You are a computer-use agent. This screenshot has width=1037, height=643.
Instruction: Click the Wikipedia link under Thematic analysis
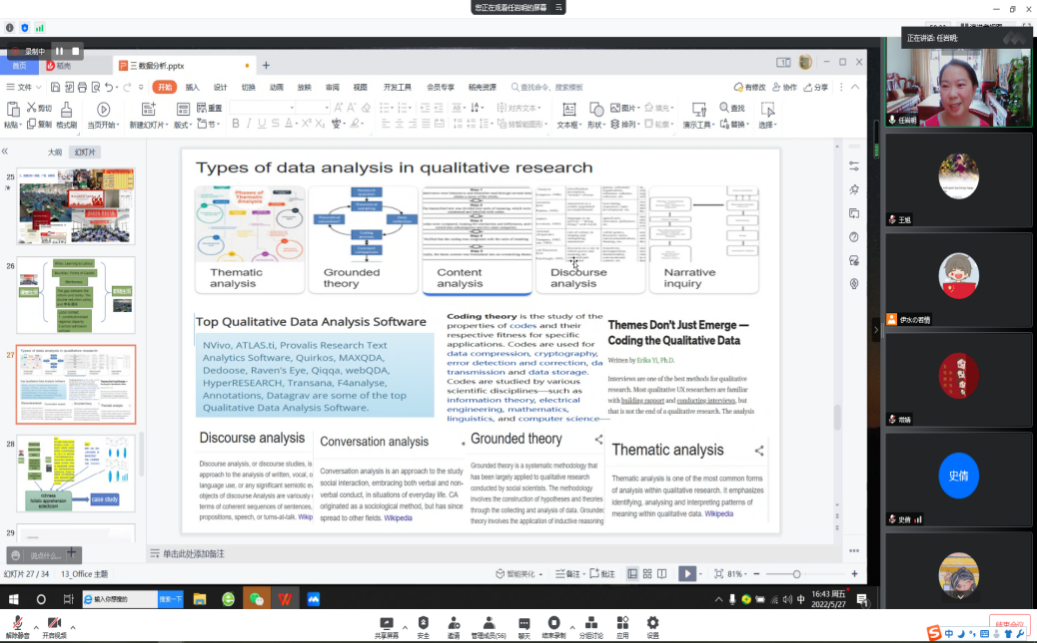pyautogui.click(x=719, y=513)
